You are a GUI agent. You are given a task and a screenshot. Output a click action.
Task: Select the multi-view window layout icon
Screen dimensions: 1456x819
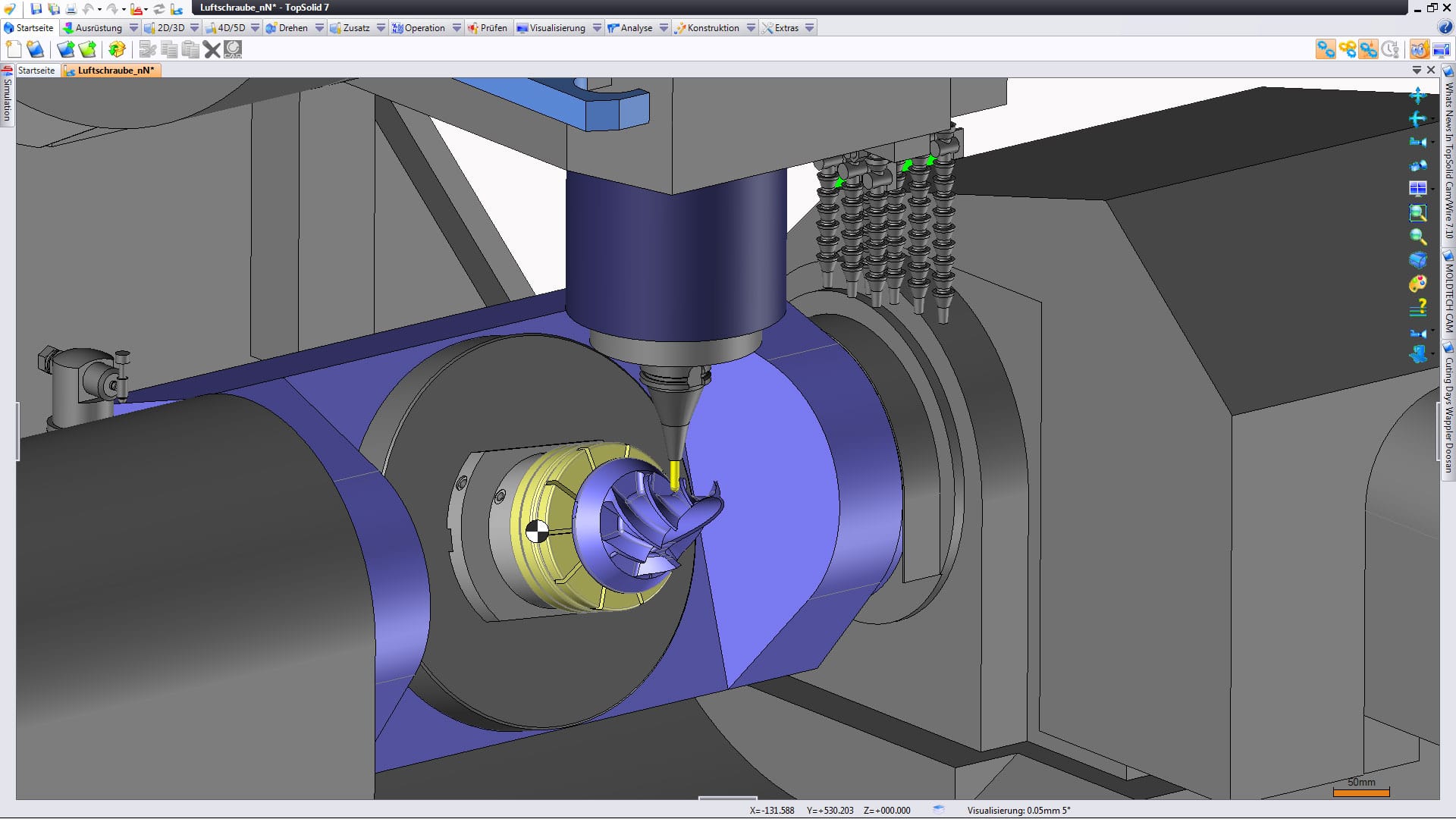[x=1417, y=189]
